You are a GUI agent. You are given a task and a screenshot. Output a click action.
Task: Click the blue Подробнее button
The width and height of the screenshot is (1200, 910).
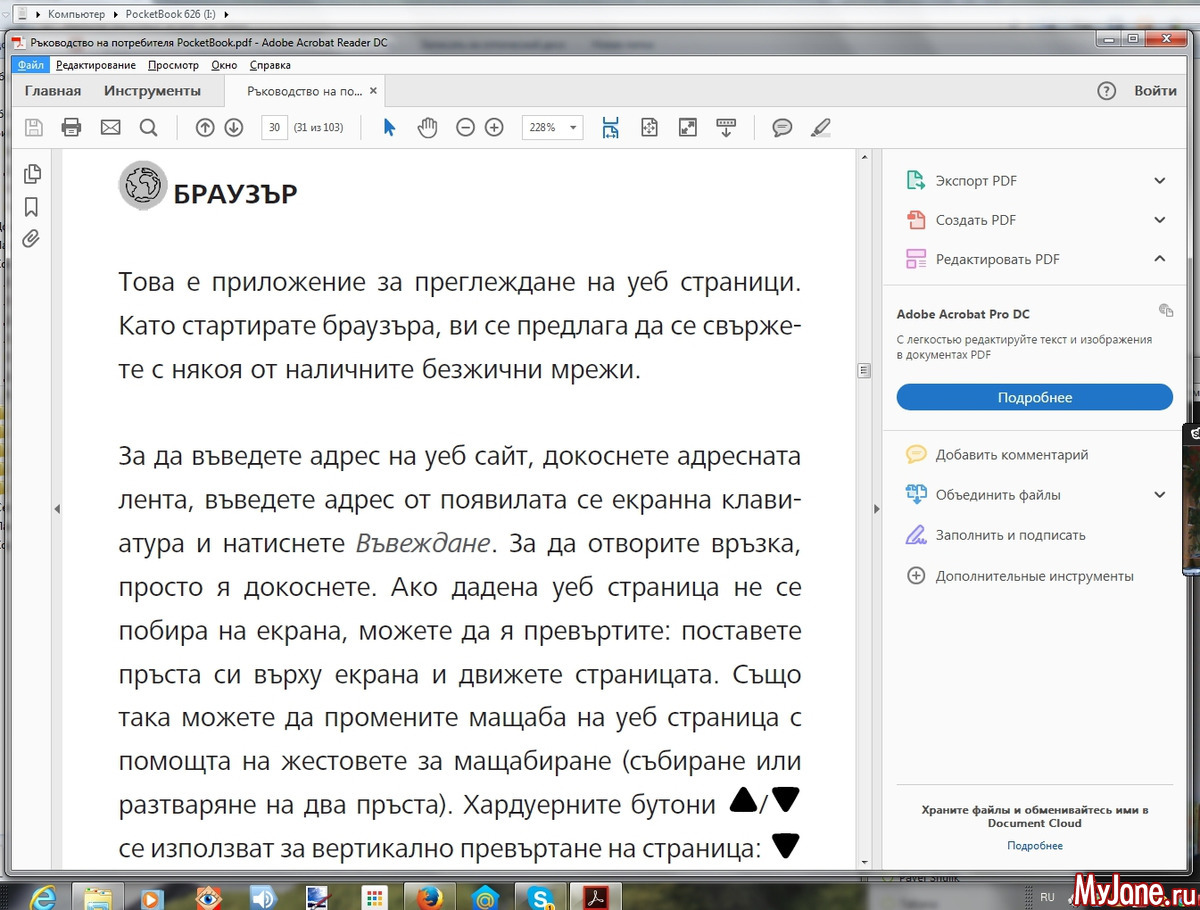click(x=1034, y=398)
